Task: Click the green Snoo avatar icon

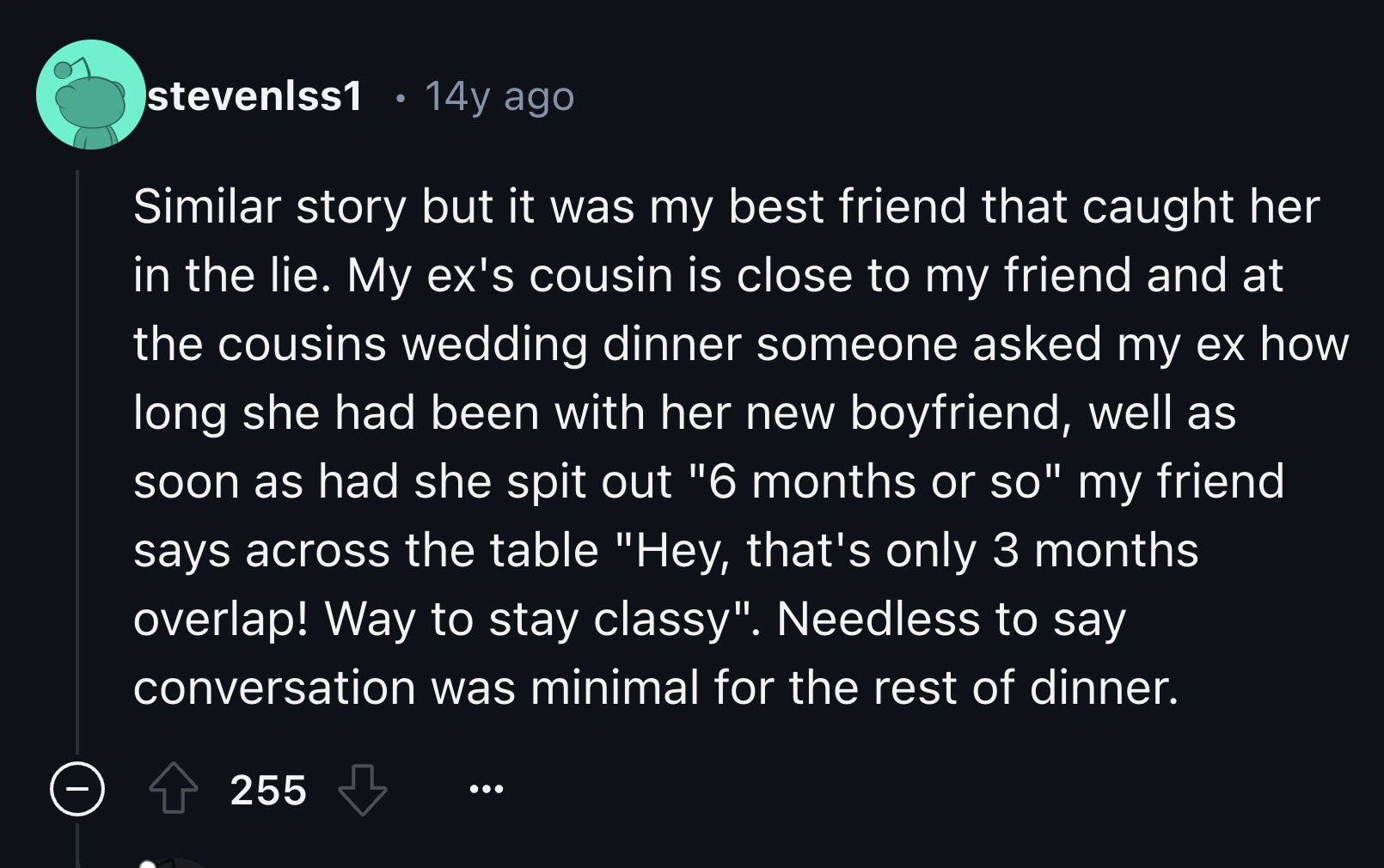Action: (90, 95)
